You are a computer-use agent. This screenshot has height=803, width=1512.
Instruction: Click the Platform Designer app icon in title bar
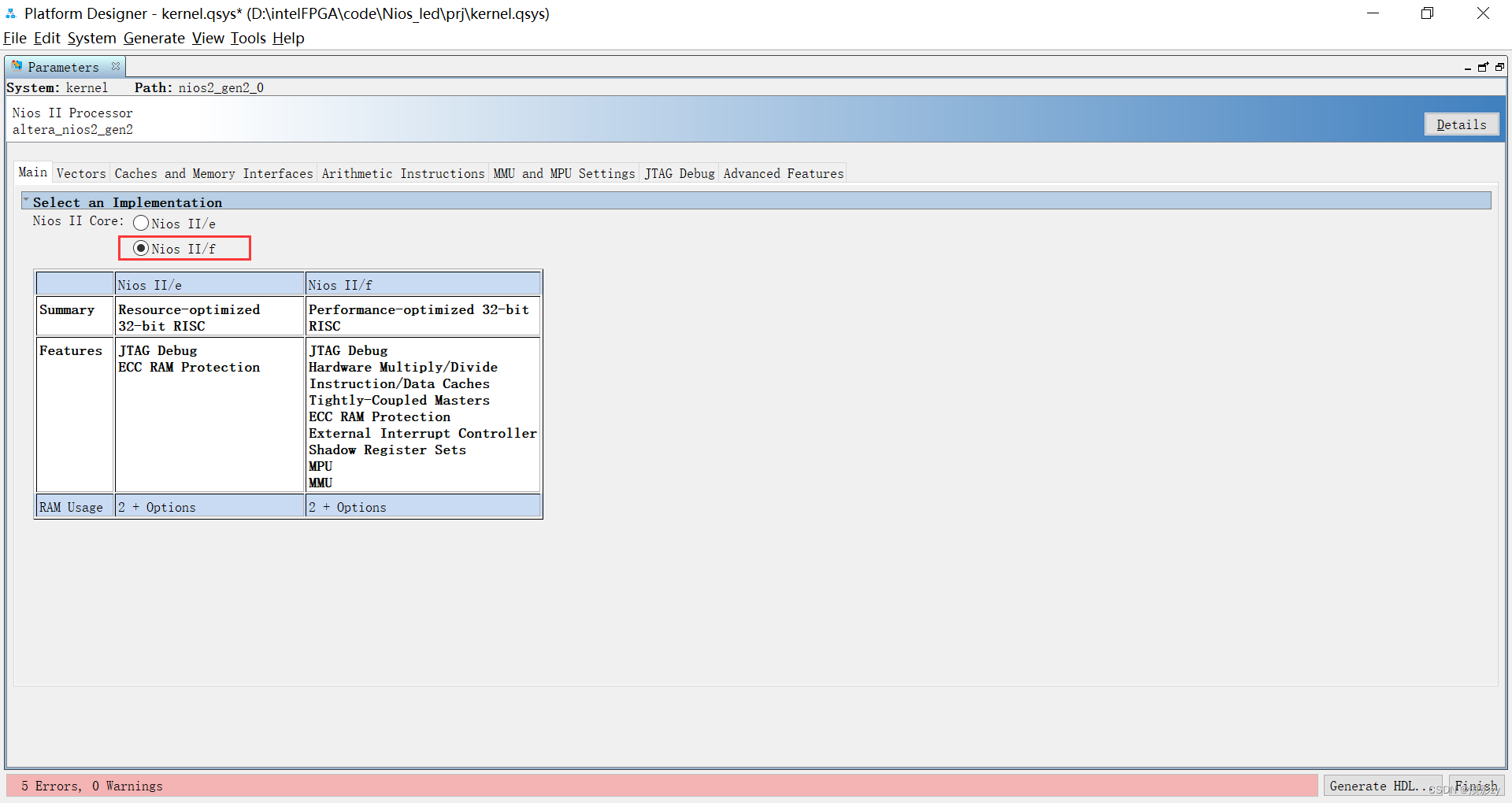tap(11, 13)
